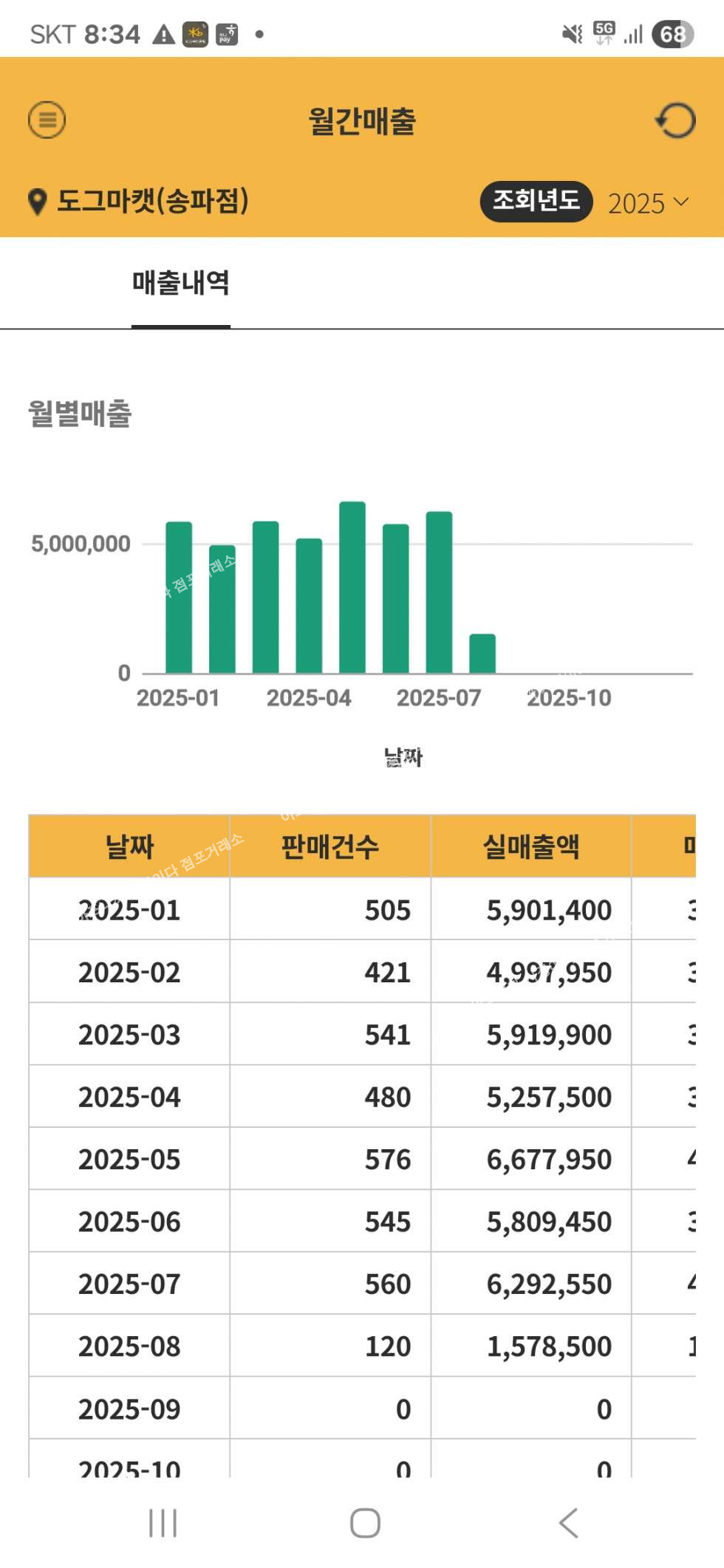Screen dimensions: 724x1568
Task: Tap the chevron next to 2025
Action: coord(681,202)
